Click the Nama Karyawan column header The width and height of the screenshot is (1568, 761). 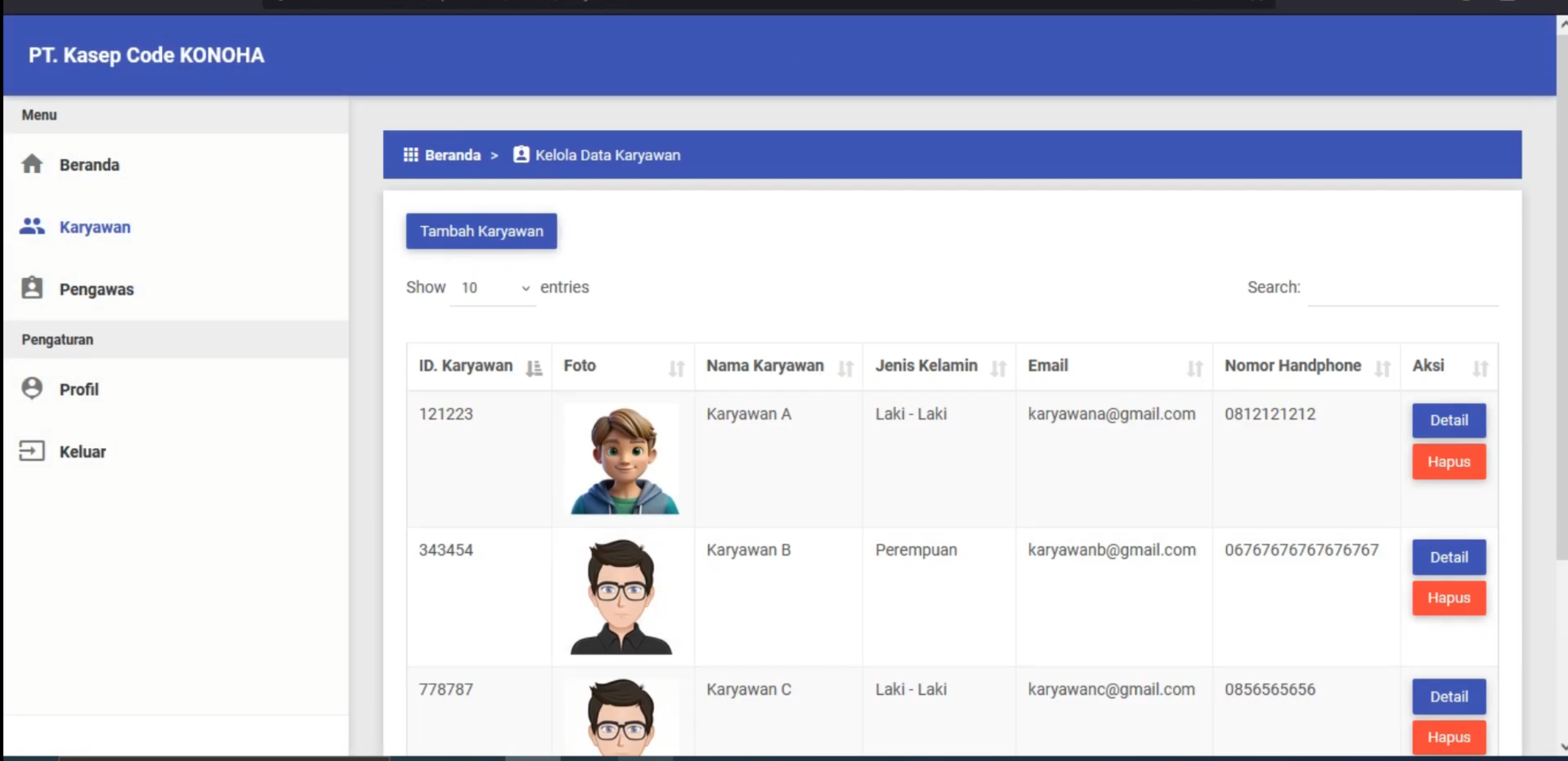[x=778, y=366]
